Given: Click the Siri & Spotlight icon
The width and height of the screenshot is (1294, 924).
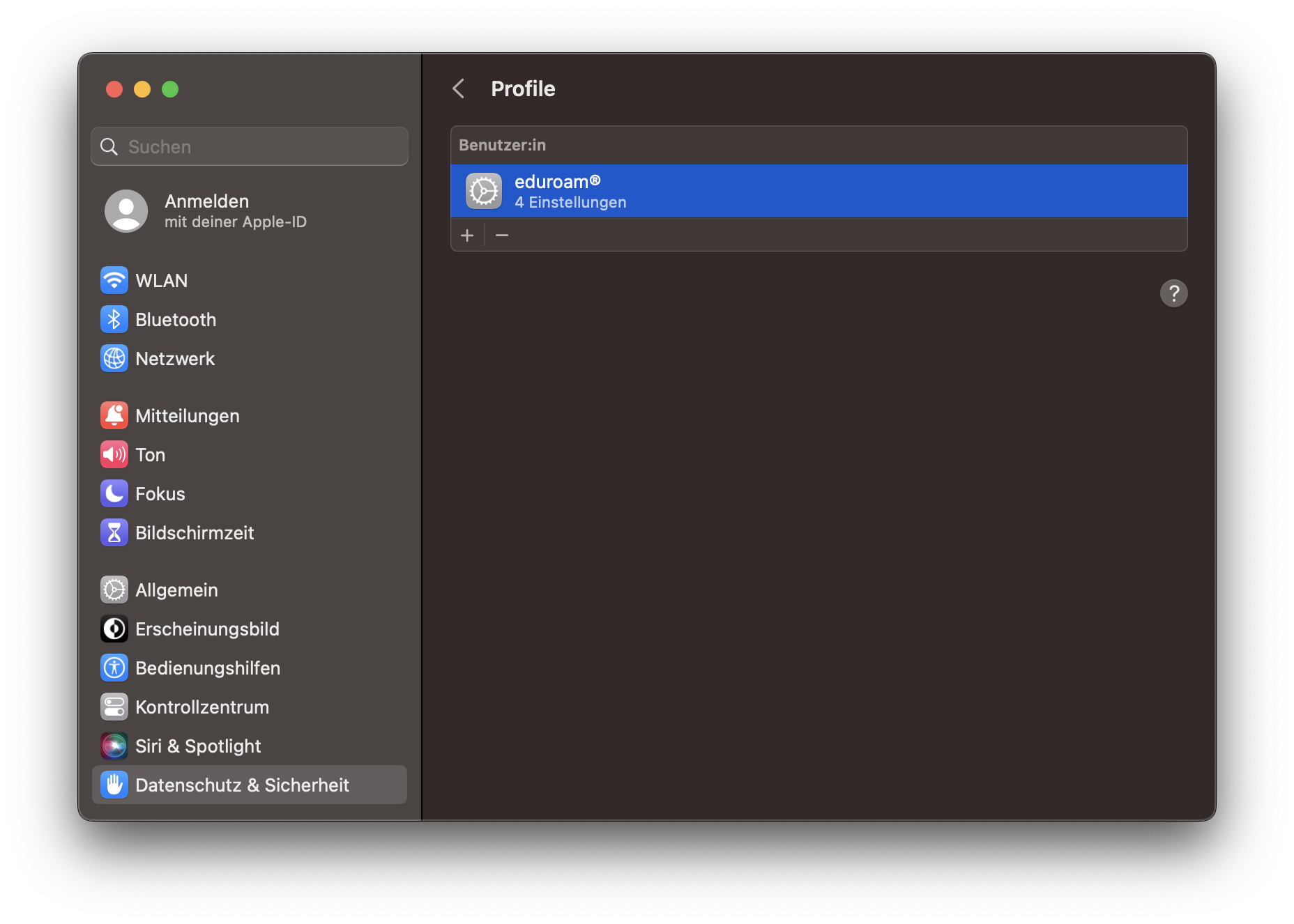Looking at the screenshot, I should [114, 746].
